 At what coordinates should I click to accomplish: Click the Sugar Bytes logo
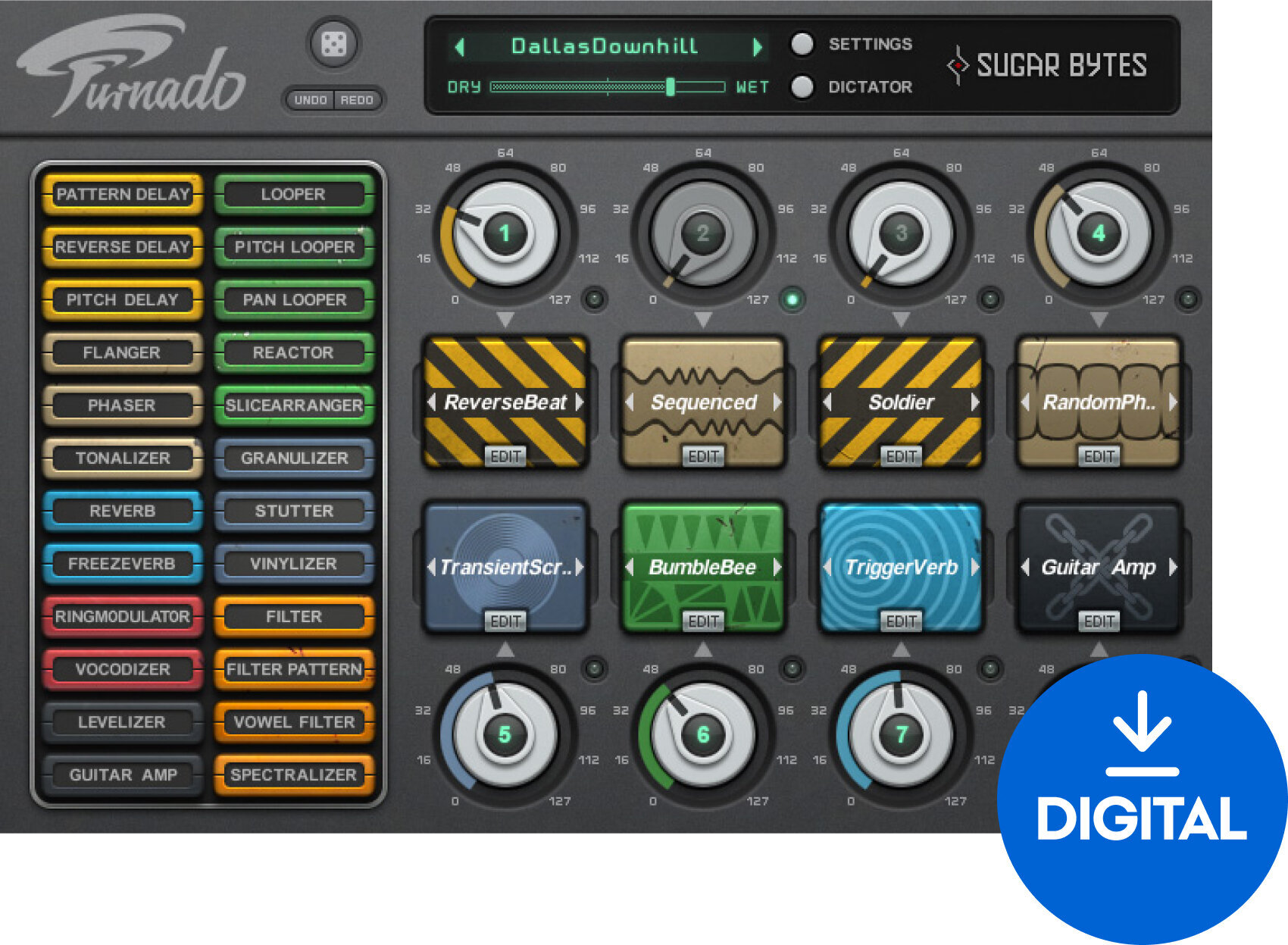click(1061, 66)
